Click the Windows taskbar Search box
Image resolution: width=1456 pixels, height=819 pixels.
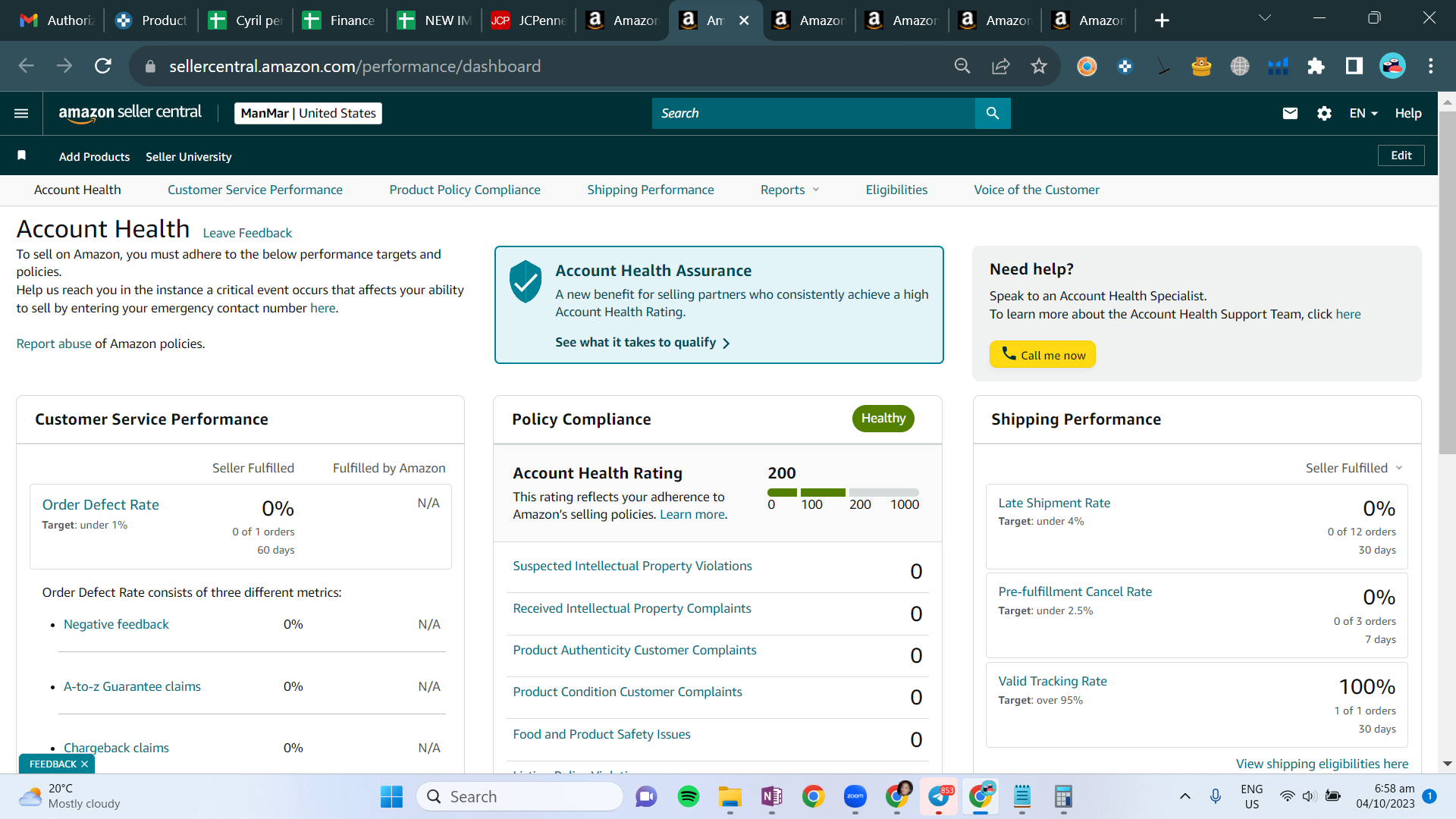point(519,797)
